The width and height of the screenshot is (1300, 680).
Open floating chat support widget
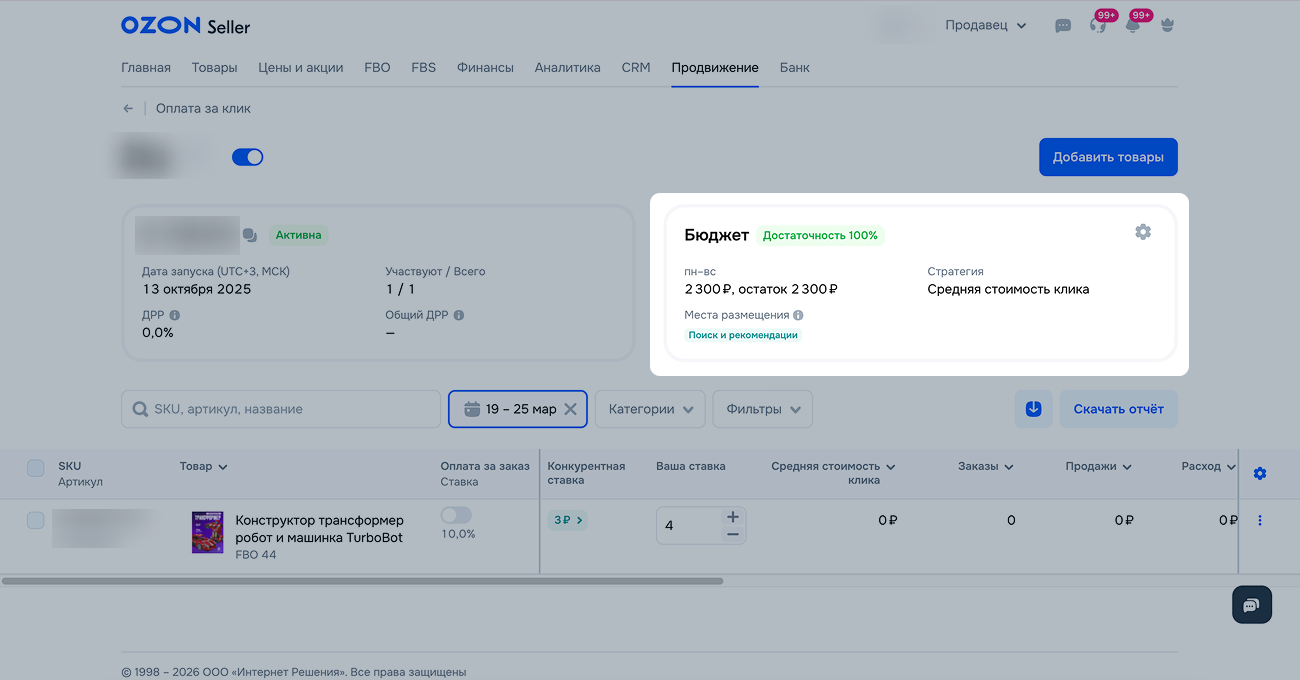pyautogui.click(x=1251, y=605)
